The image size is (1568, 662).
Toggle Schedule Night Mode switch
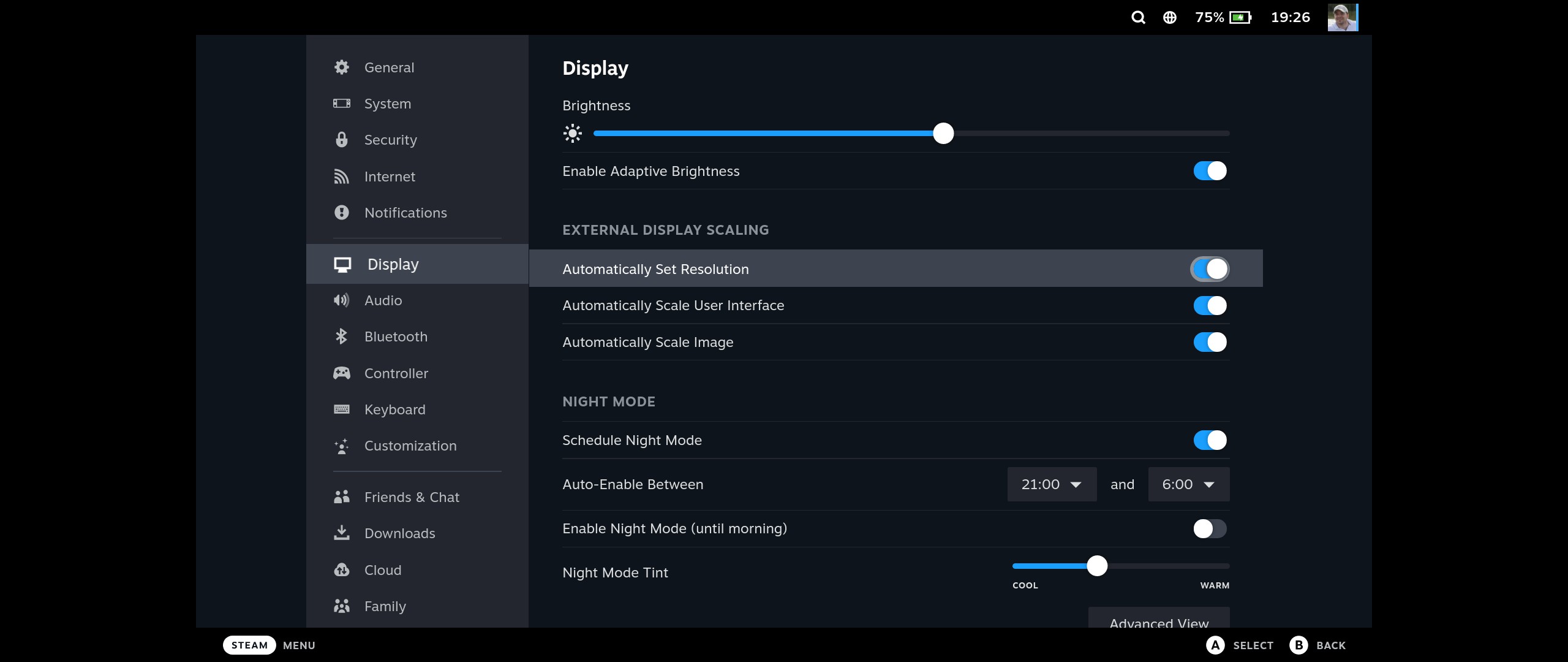point(1210,440)
